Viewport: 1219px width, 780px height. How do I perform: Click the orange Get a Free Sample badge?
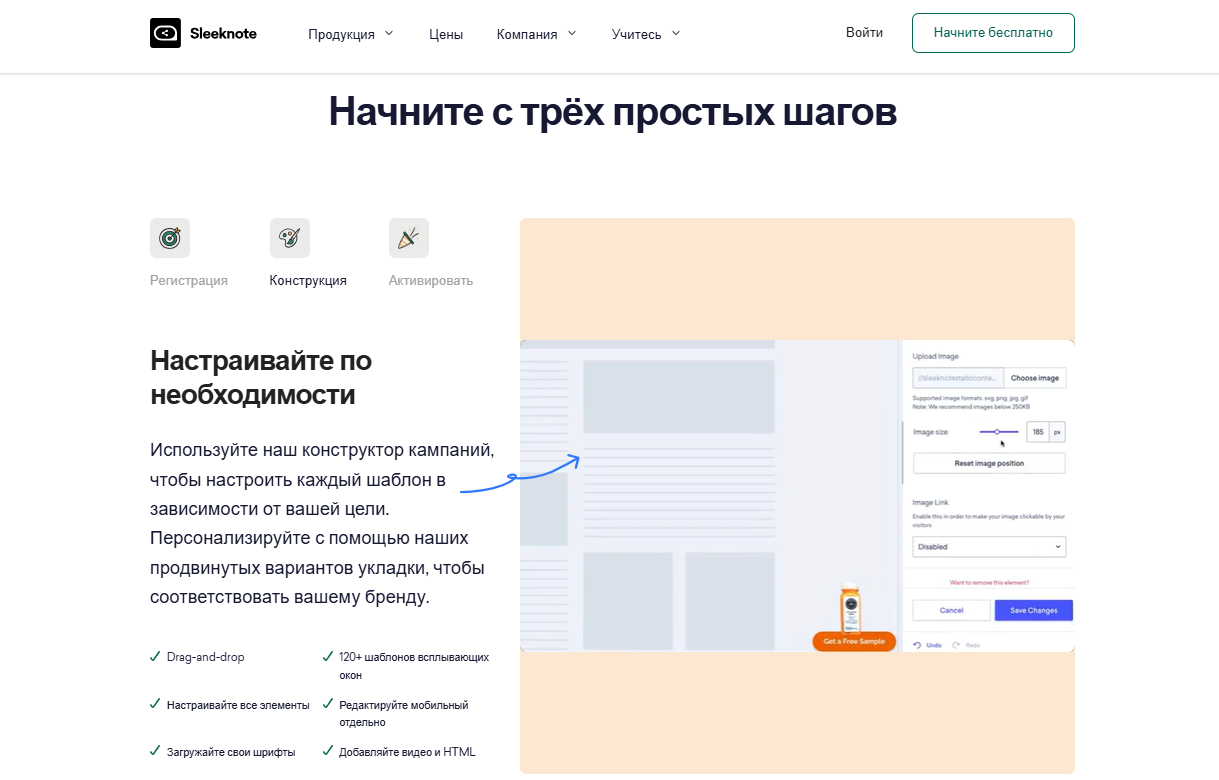point(853,641)
